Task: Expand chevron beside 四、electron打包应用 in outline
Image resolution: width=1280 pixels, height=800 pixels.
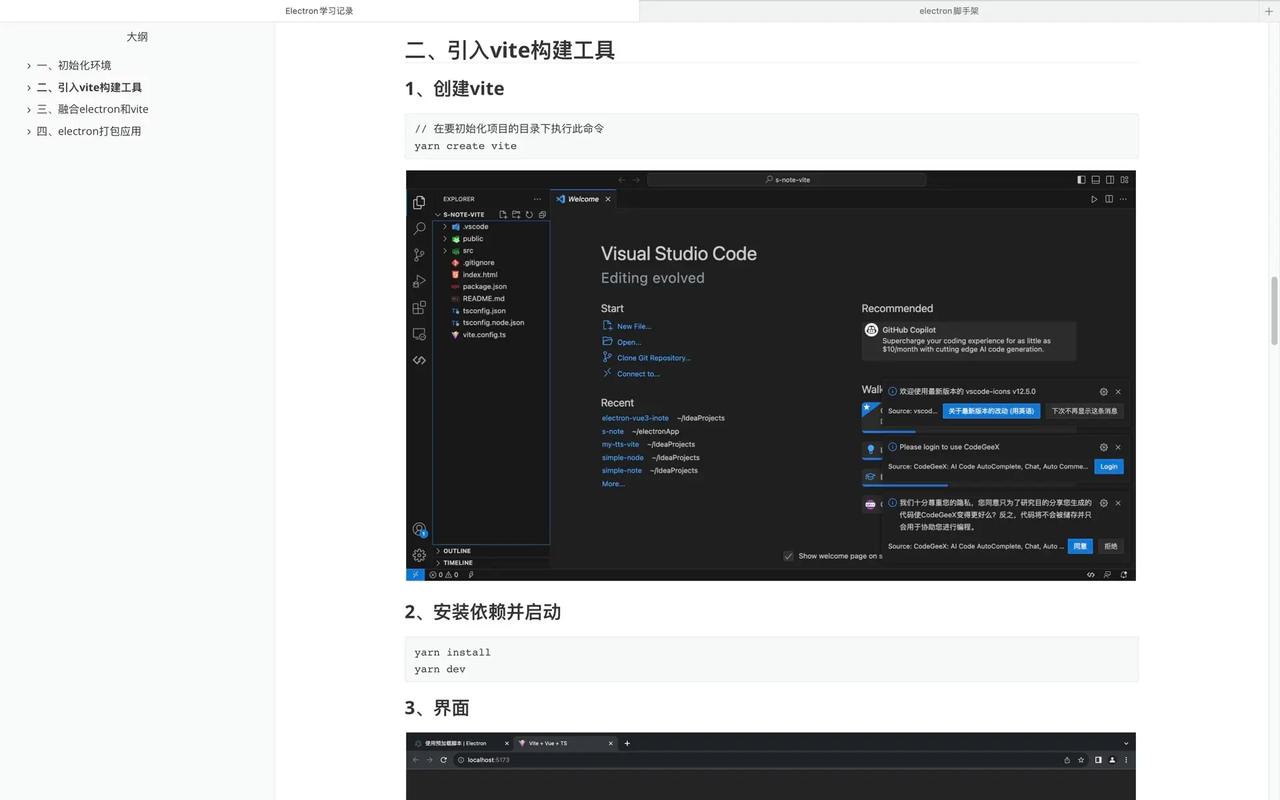Action: coord(29,132)
